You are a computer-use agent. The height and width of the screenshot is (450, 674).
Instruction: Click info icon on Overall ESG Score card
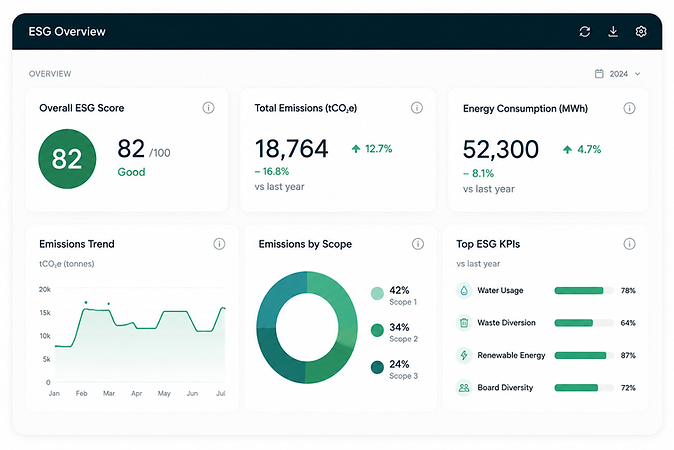pyautogui.click(x=208, y=107)
